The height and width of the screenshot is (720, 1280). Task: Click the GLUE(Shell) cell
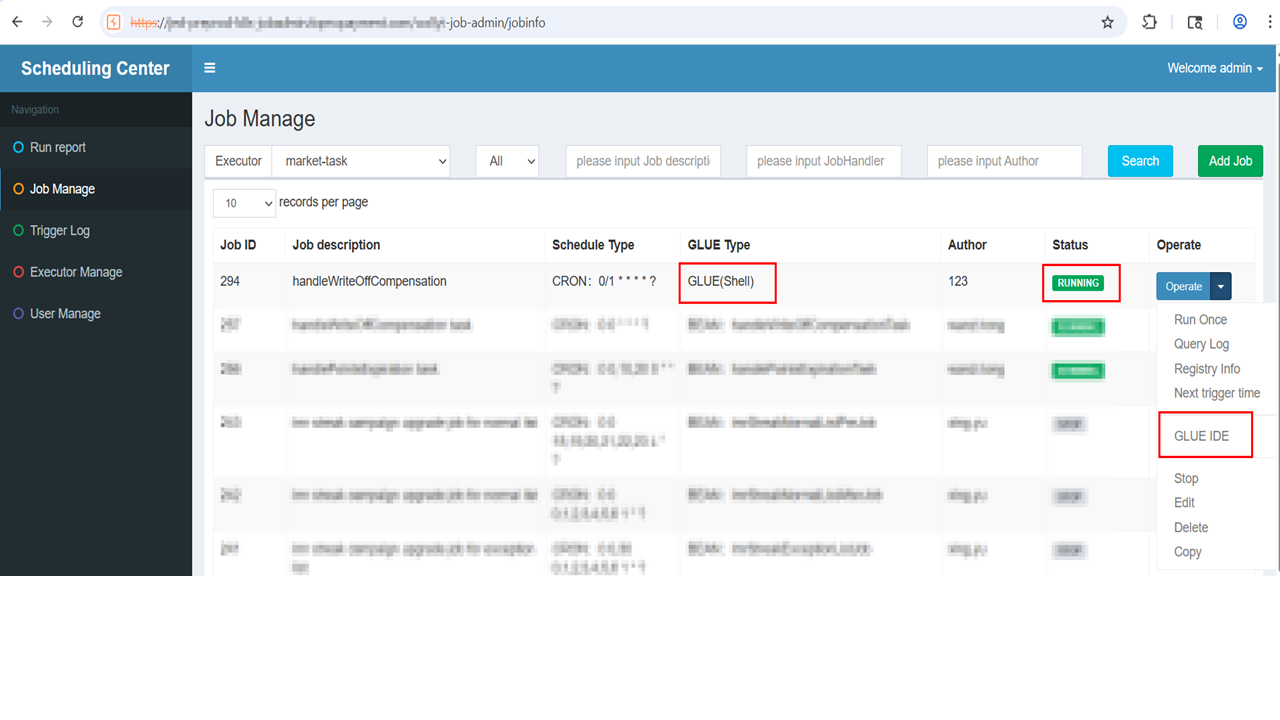pos(721,281)
